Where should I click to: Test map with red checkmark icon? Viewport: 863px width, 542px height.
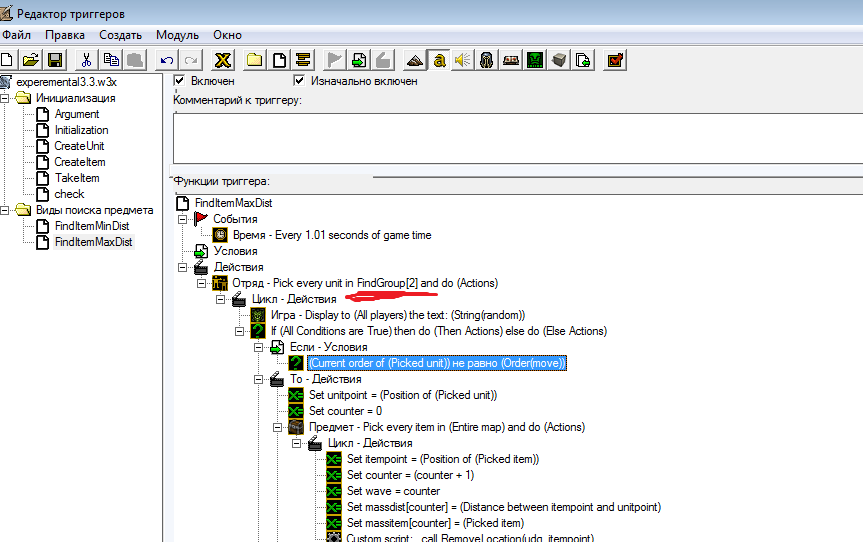click(x=615, y=60)
